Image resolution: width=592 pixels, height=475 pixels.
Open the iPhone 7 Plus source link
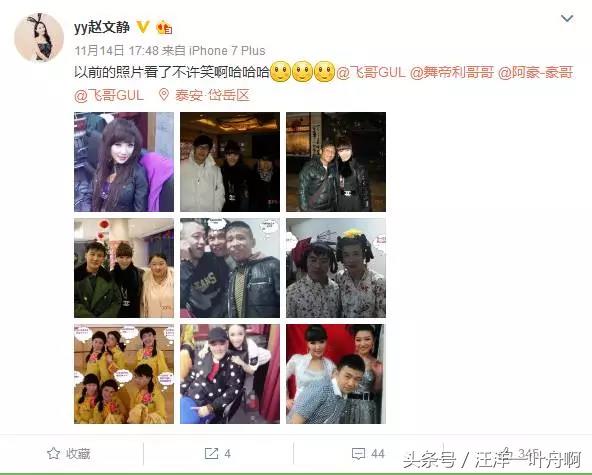pos(227,51)
